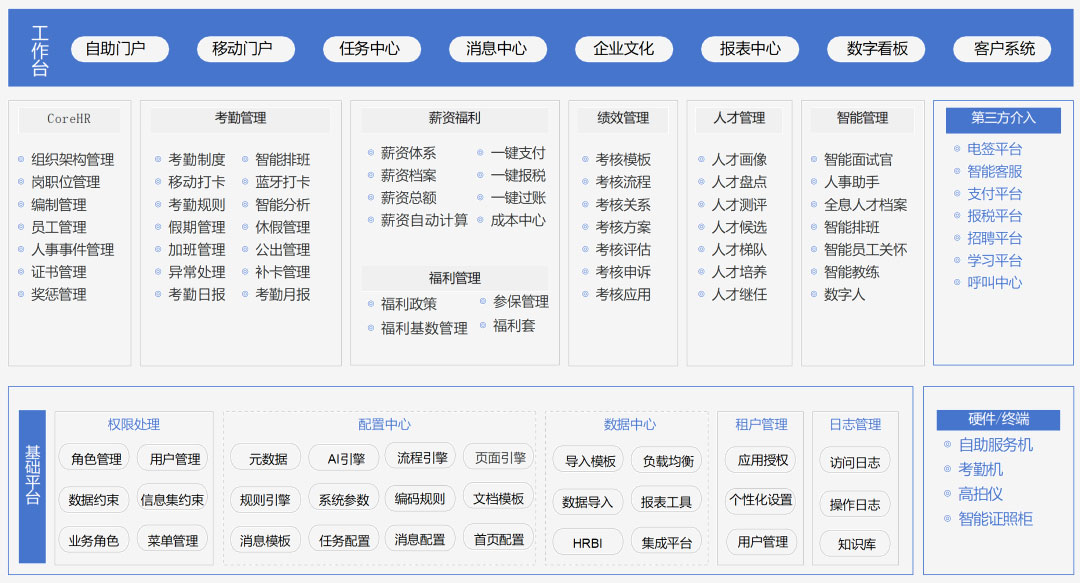The image size is (1080, 583).
Task: Click 一键报税 under 薪资福利
Action: coord(517,175)
